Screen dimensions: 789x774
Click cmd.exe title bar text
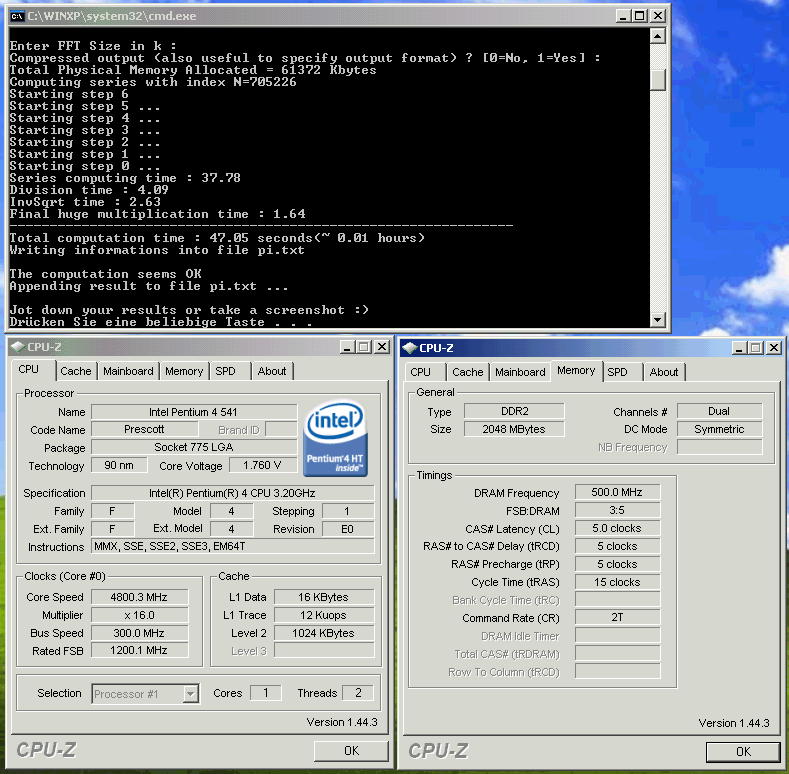[112, 16]
